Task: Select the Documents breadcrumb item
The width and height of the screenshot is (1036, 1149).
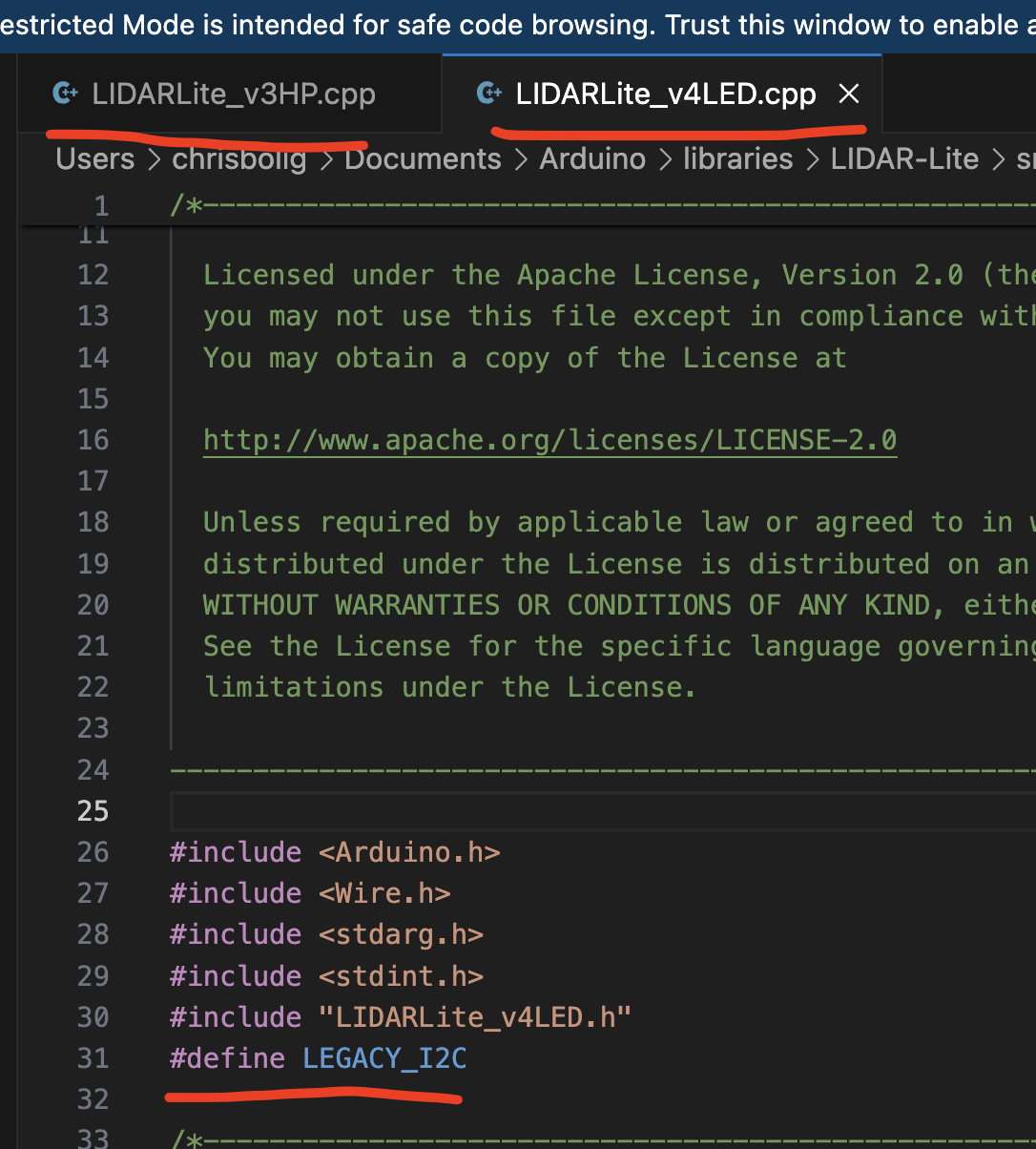Action: pyautogui.click(x=422, y=158)
